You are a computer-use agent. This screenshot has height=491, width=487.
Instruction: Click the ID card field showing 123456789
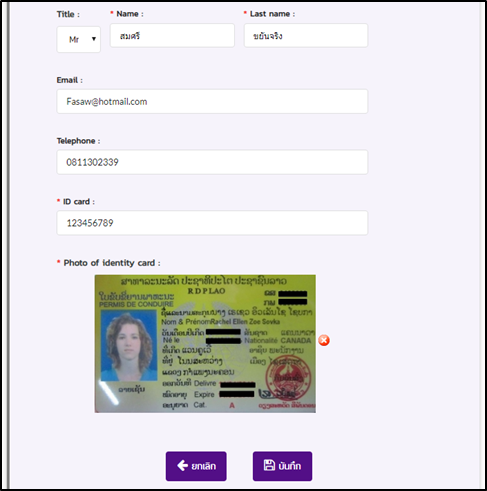pos(212,223)
